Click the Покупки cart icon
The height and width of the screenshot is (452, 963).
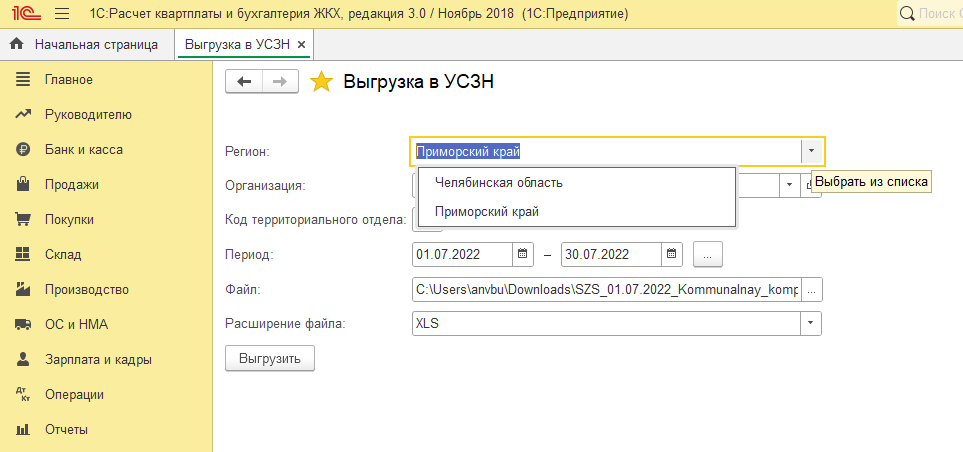pyautogui.click(x=23, y=219)
